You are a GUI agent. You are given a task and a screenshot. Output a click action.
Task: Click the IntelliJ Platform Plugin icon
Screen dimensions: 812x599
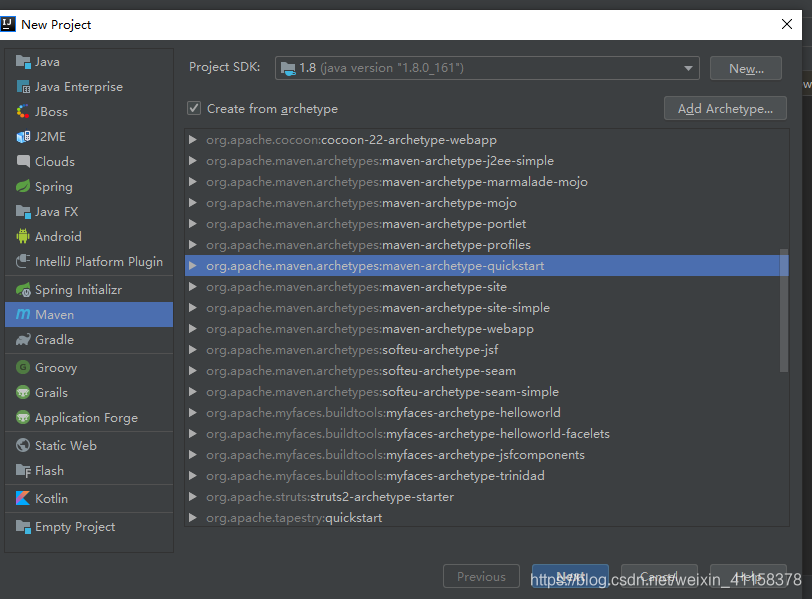point(23,261)
